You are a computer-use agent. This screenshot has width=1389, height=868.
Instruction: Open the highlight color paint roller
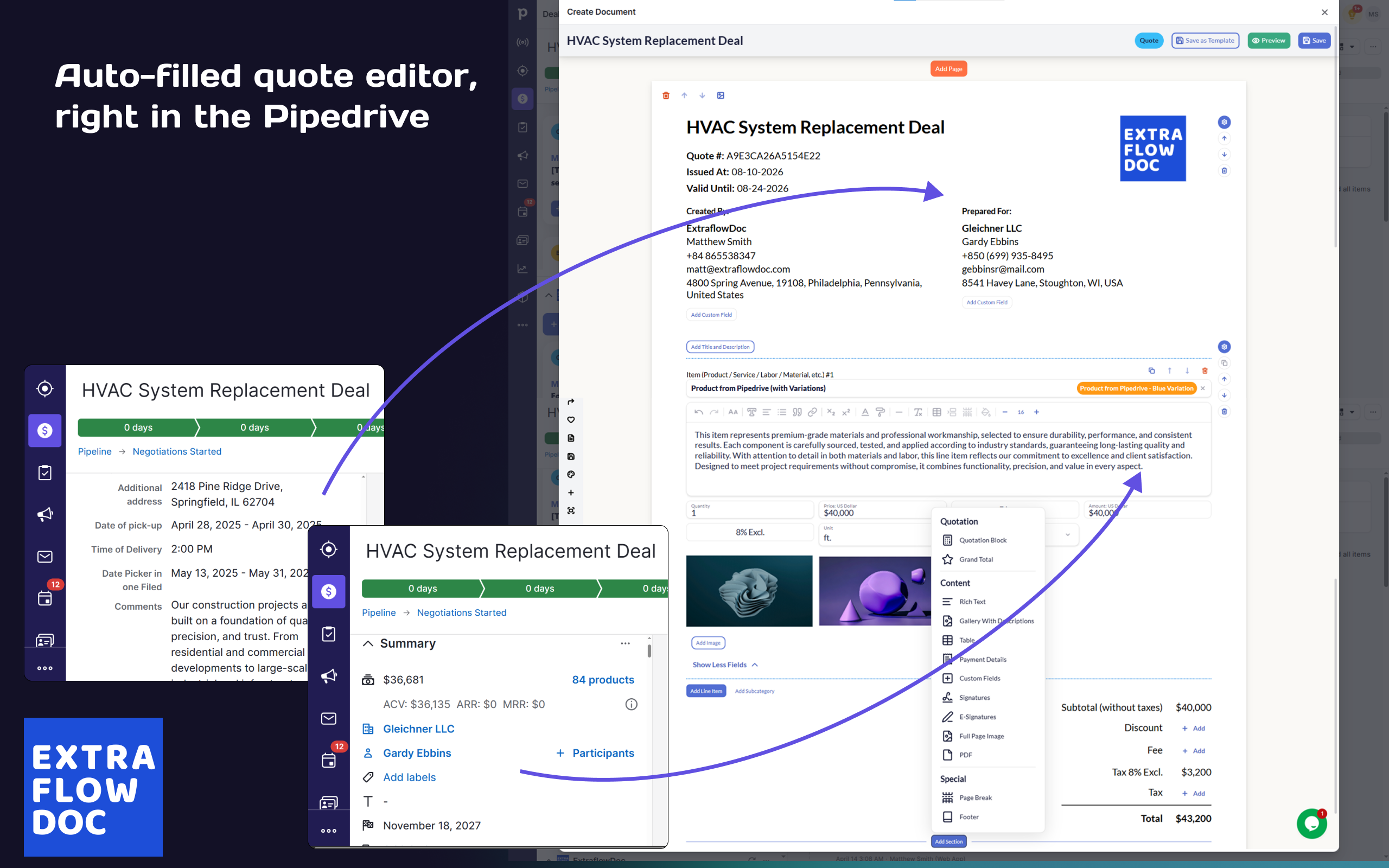click(881, 412)
